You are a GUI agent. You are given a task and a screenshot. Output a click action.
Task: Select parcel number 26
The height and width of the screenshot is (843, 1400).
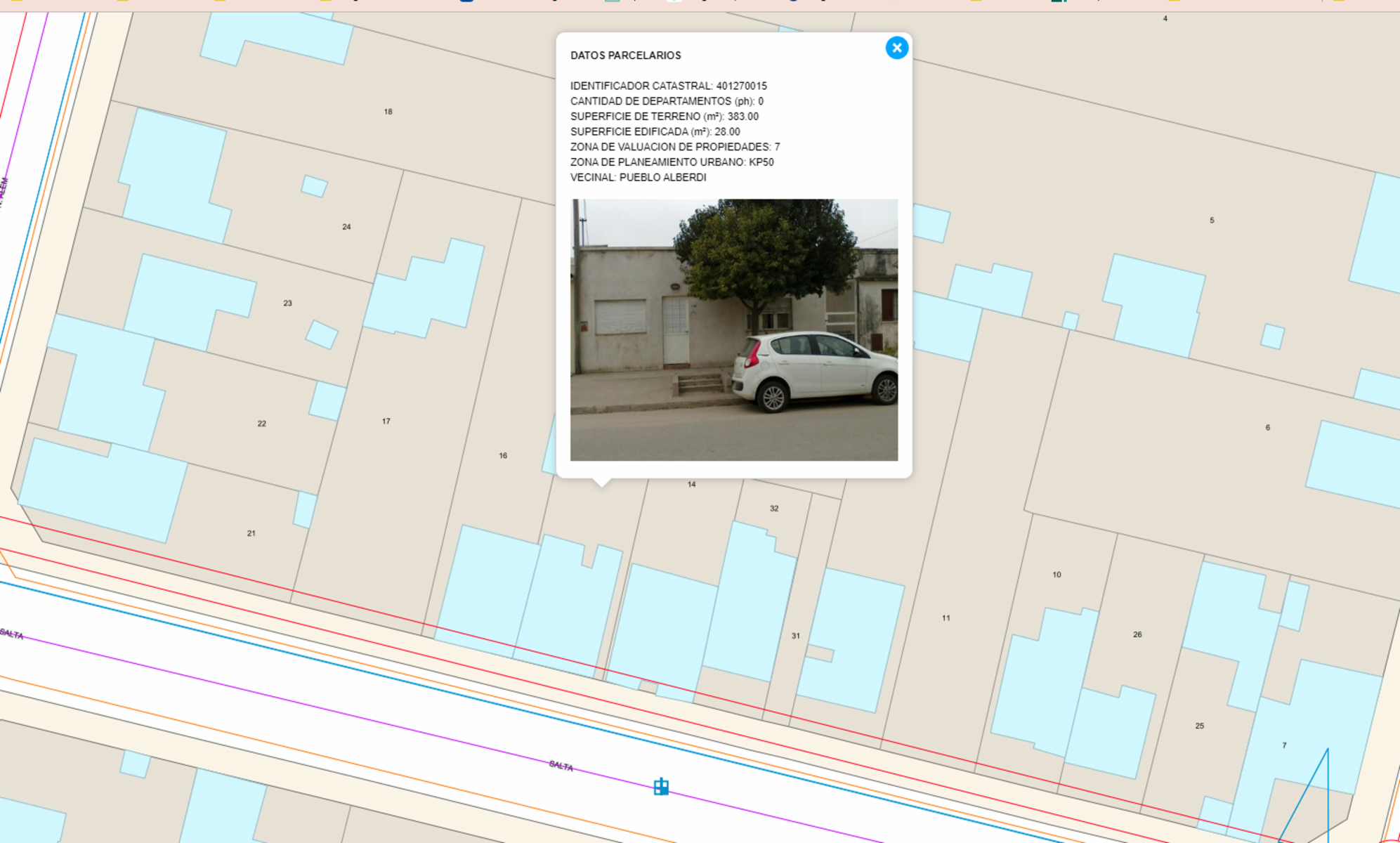(1137, 634)
